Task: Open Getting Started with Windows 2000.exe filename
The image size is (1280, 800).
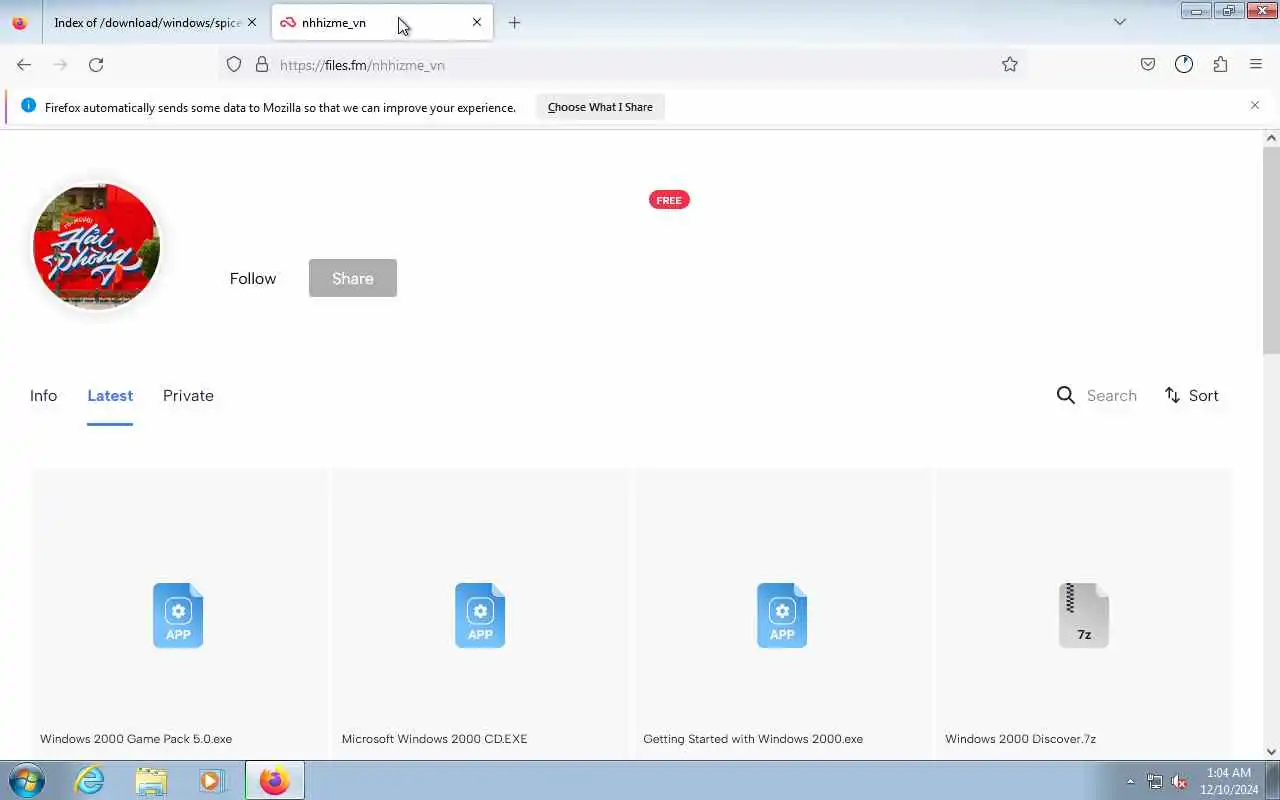Action: (x=753, y=739)
